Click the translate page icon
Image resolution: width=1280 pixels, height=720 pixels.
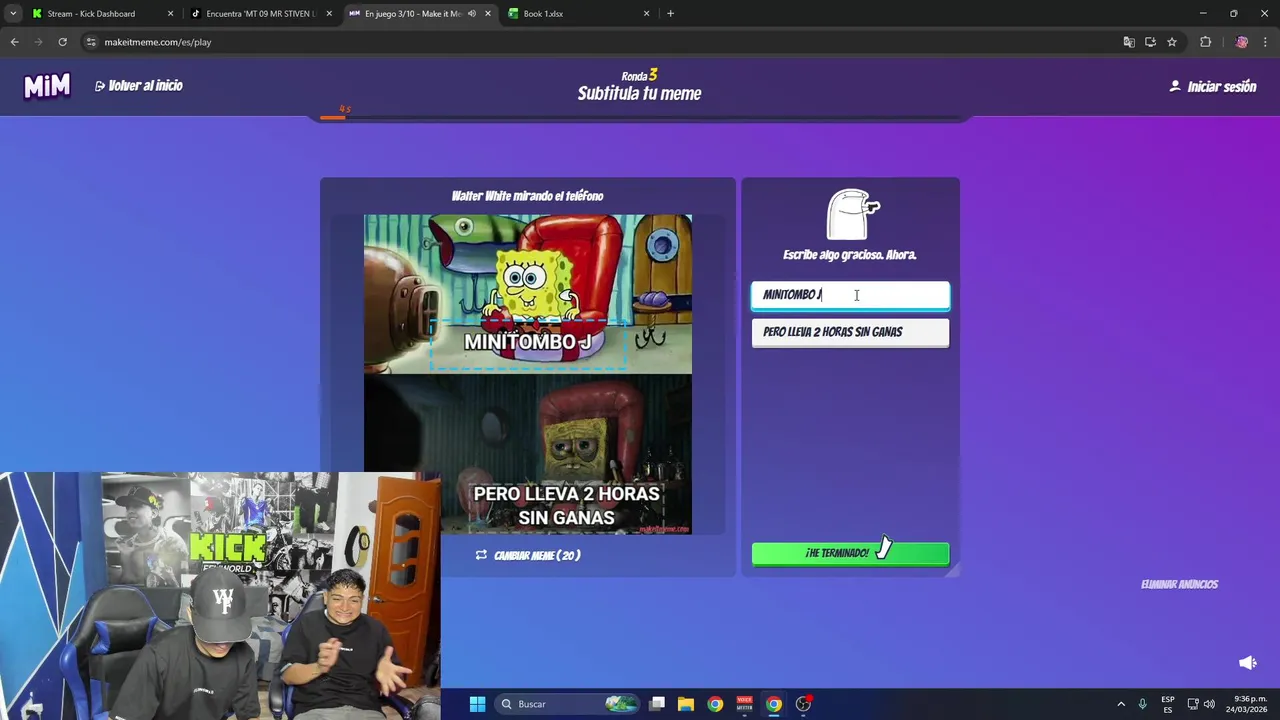coord(1129,42)
